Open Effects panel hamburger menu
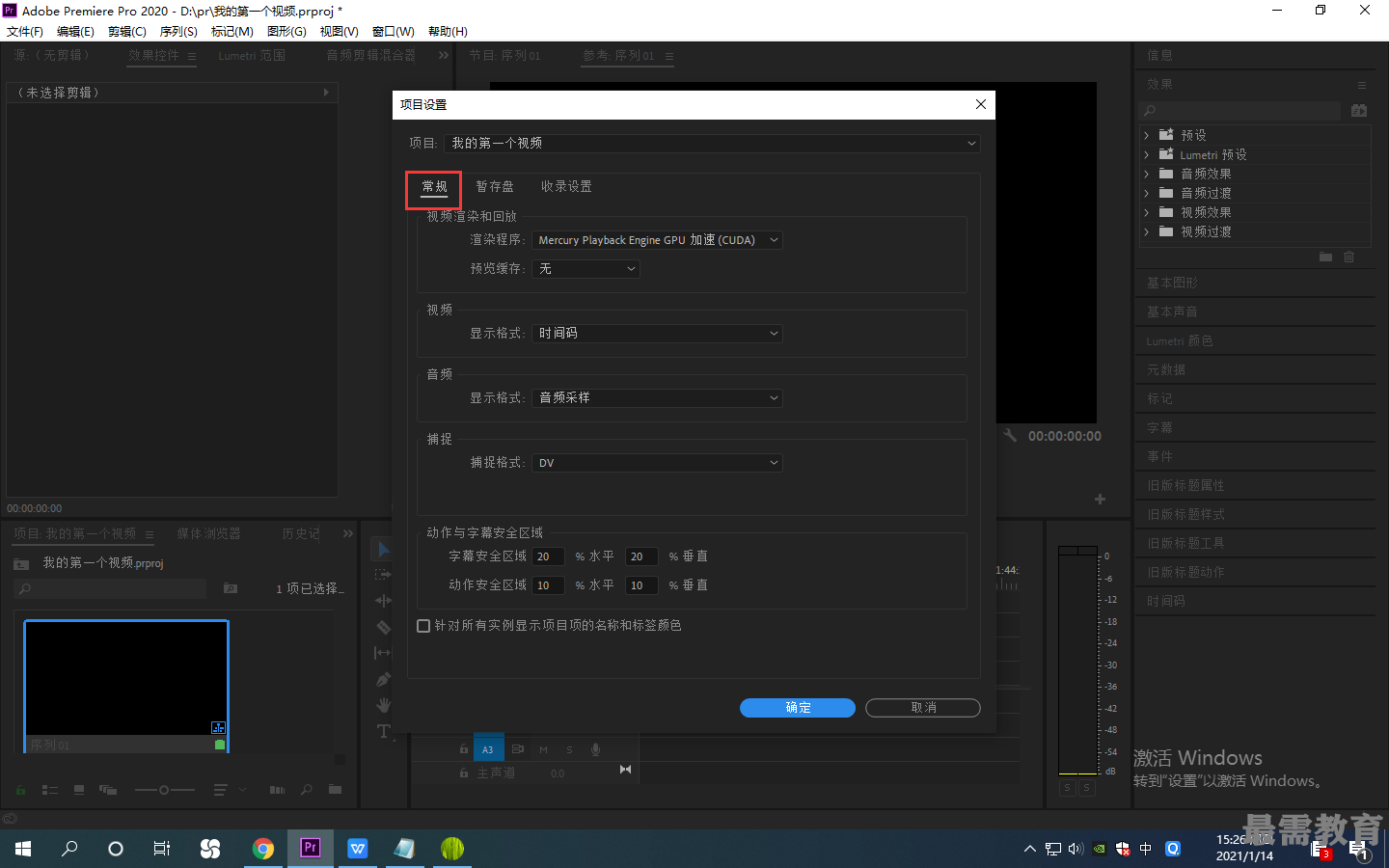 [1362, 85]
